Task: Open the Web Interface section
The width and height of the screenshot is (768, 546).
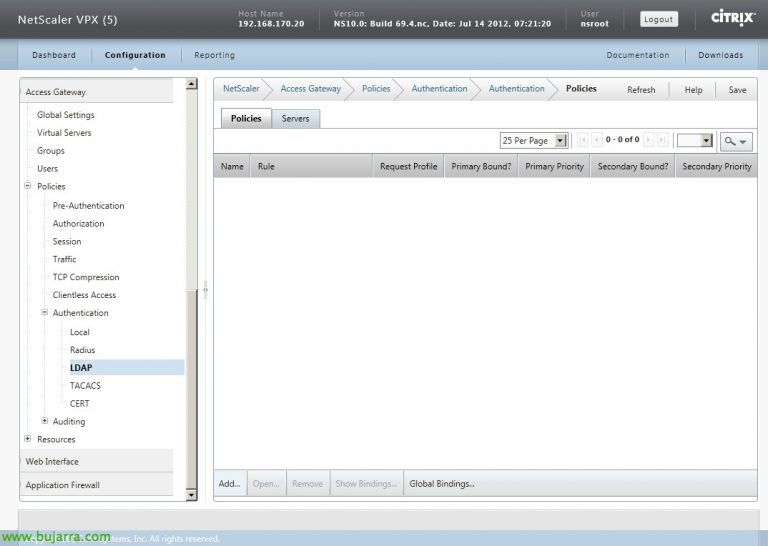Action: tap(96, 461)
